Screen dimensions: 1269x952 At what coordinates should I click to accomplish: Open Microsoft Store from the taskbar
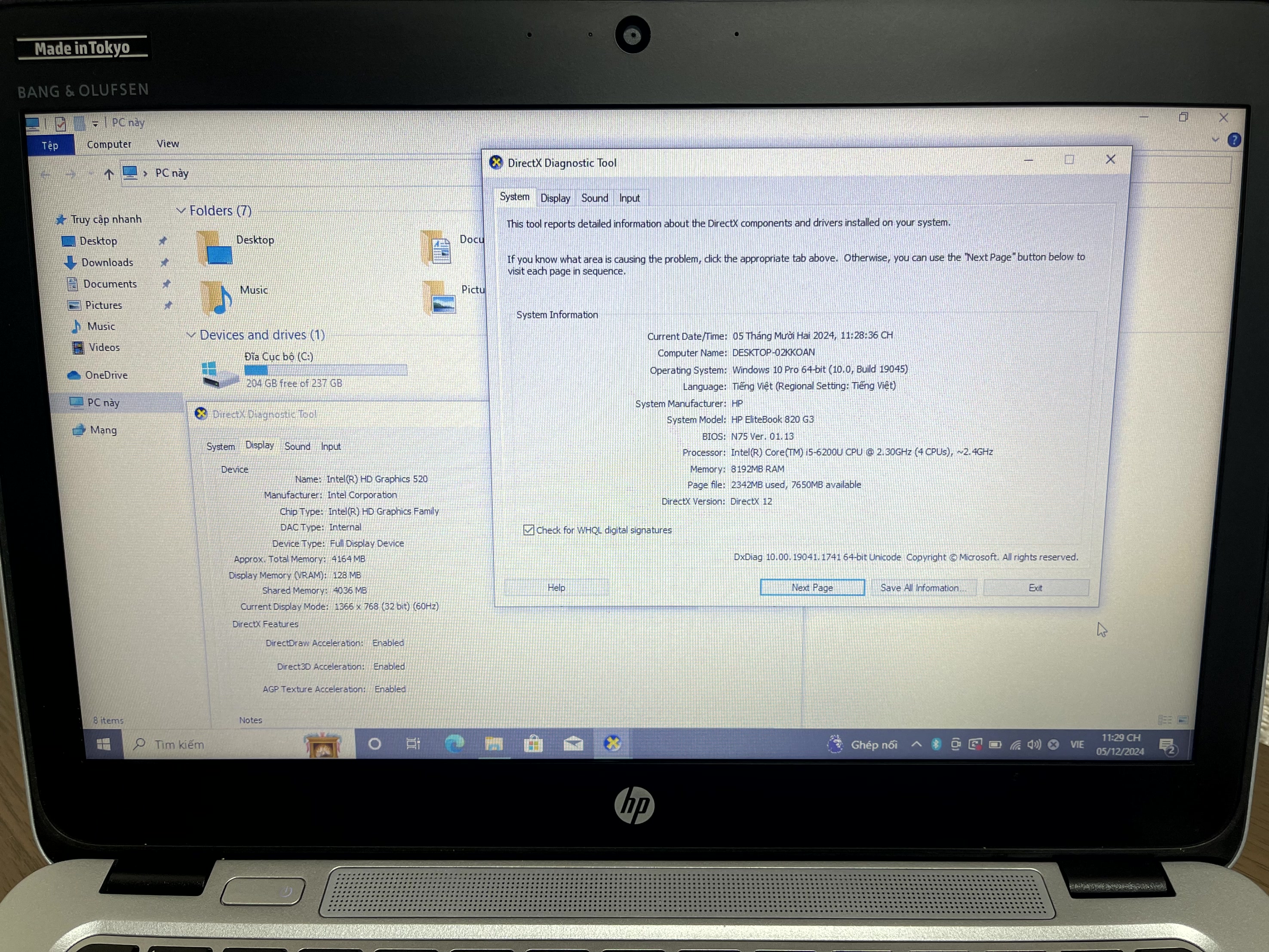533,744
